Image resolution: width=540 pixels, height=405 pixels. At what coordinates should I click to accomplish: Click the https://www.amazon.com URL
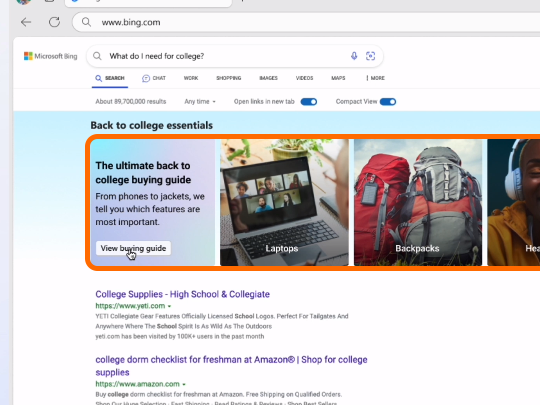137,384
